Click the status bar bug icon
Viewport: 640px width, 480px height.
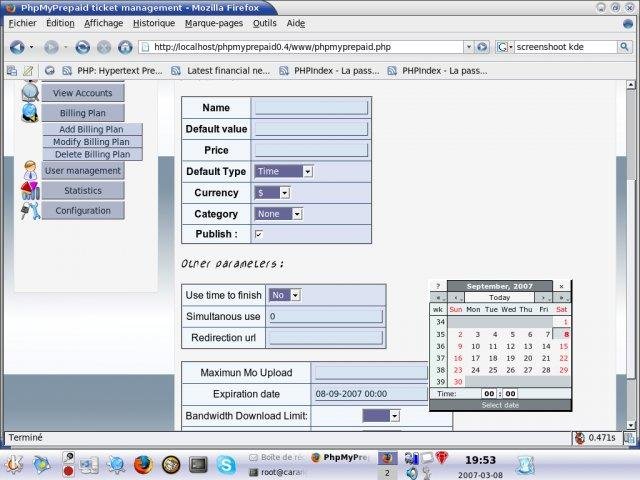[579, 438]
